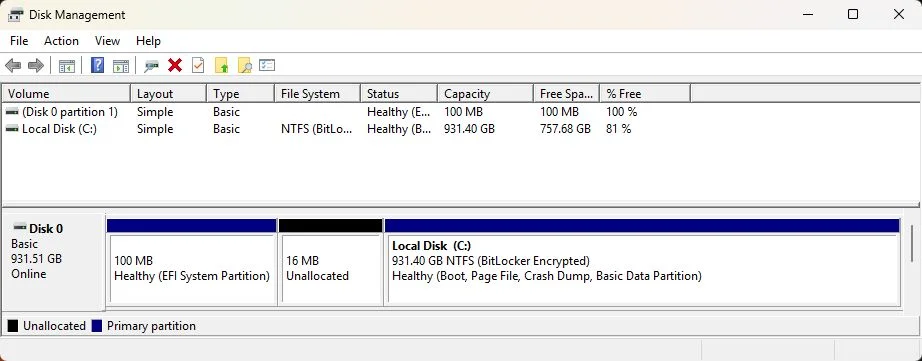922x361 pixels.
Task: Select the Disk 0 header box
Action: [54, 261]
